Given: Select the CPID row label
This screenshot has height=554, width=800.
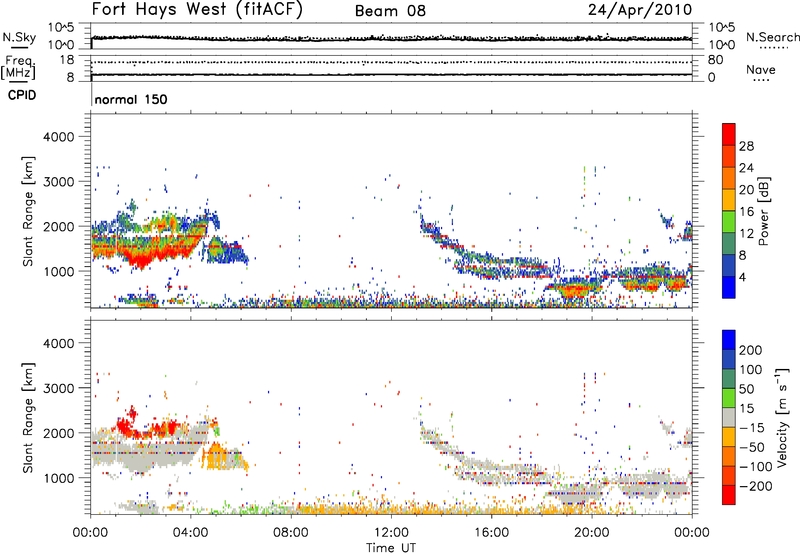Looking at the screenshot, I should pos(22,95).
